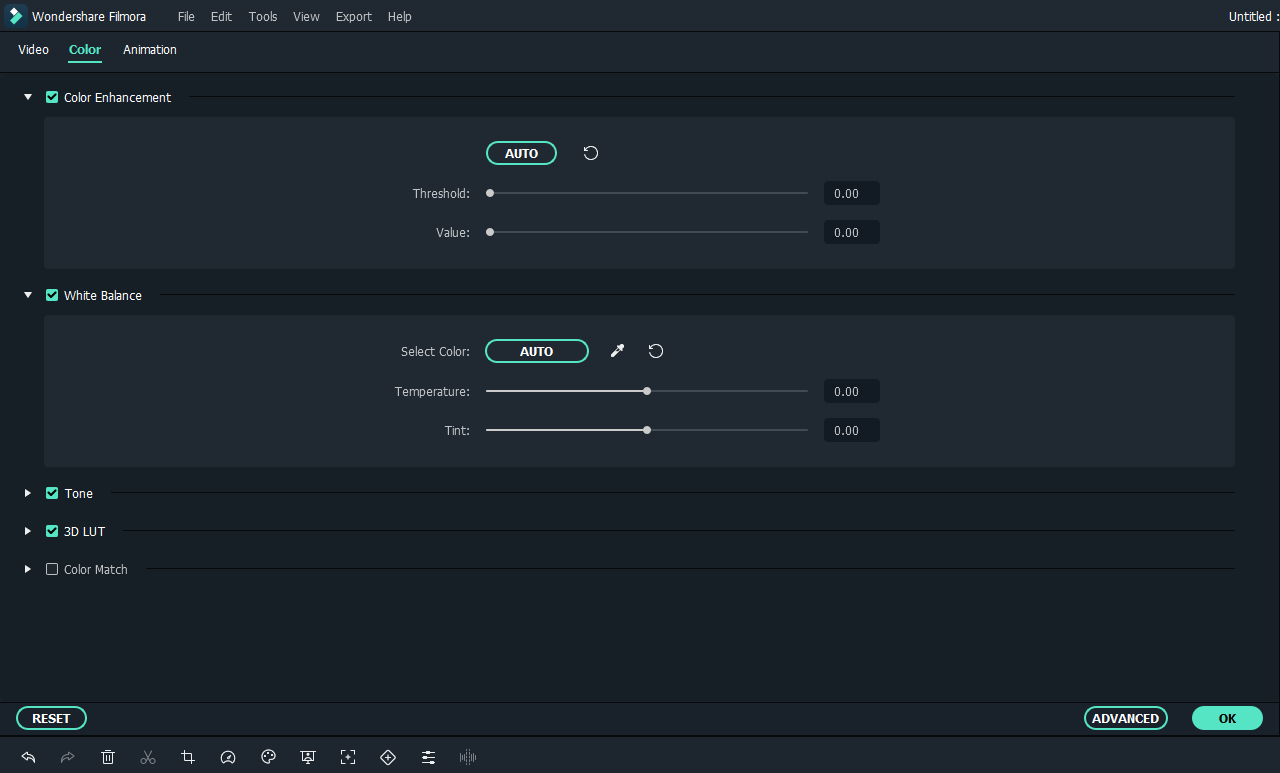
Task: Reset White Balance with circular arrow
Action: coord(656,351)
